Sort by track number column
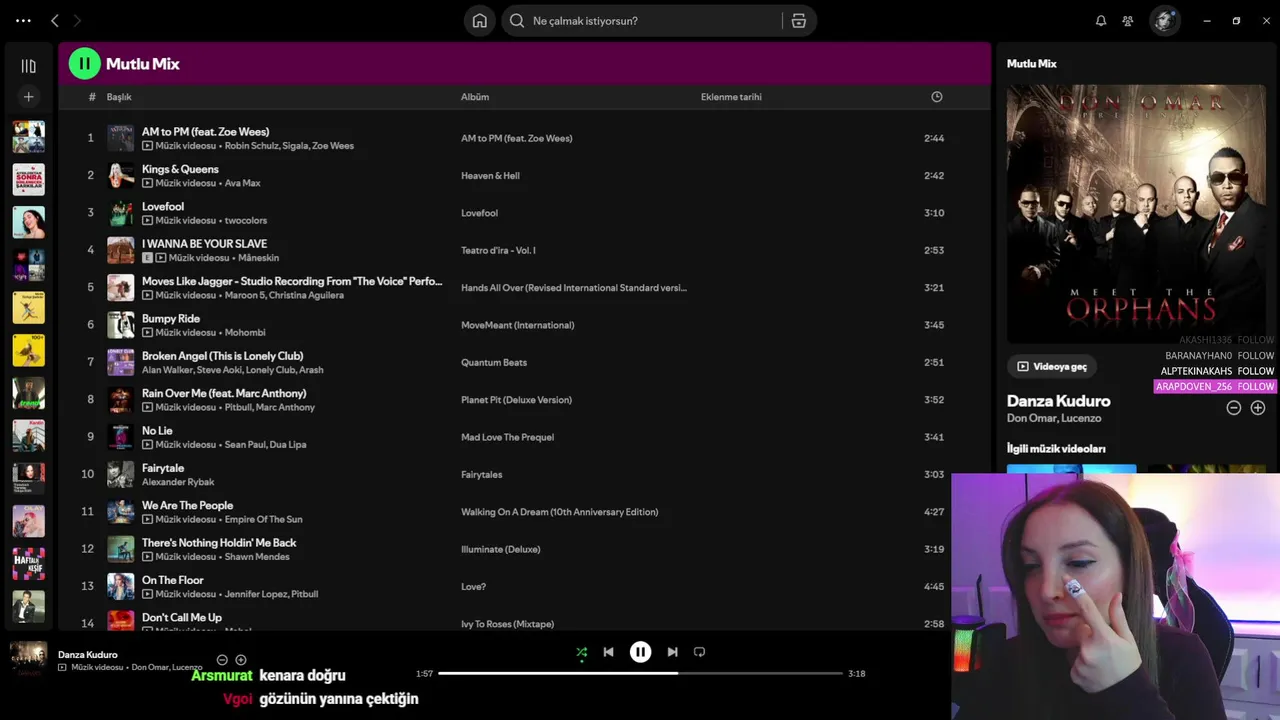The height and width of the screenshot is (720, 1280). 92,97
